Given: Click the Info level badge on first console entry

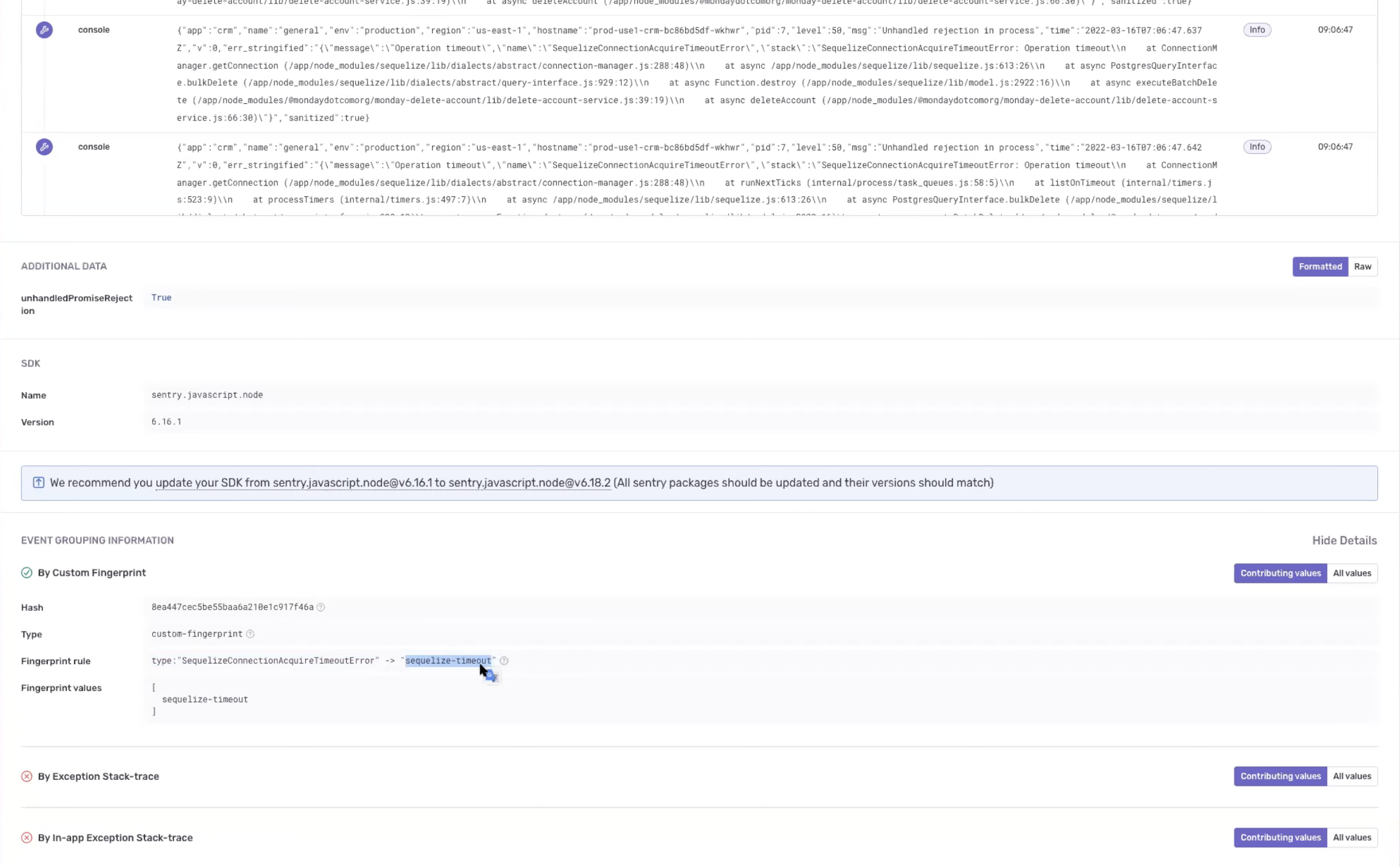Looking at the screenshot, I should coord(1257,30).
